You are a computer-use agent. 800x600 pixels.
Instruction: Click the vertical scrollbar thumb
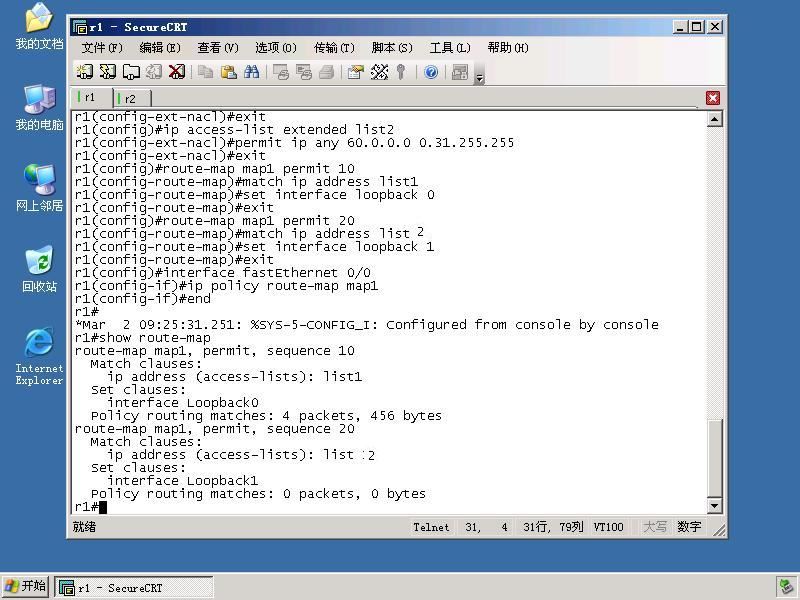point(714,458)
